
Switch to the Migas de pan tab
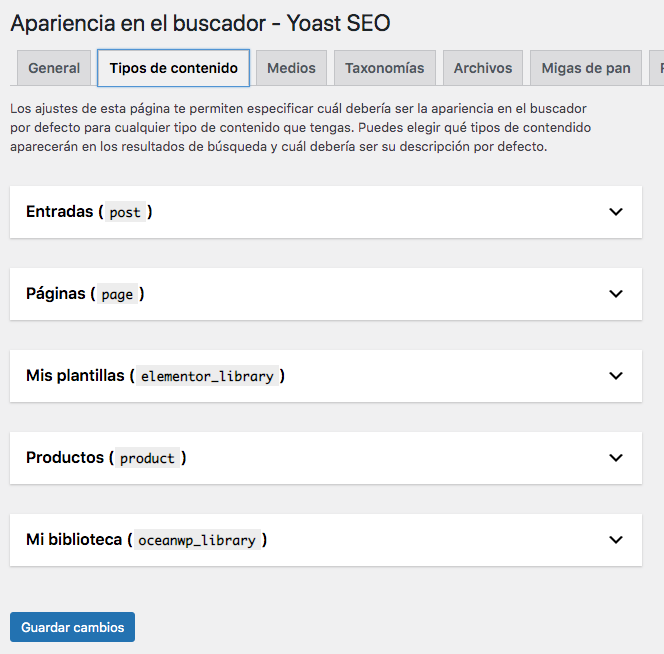tap(586, 68)
